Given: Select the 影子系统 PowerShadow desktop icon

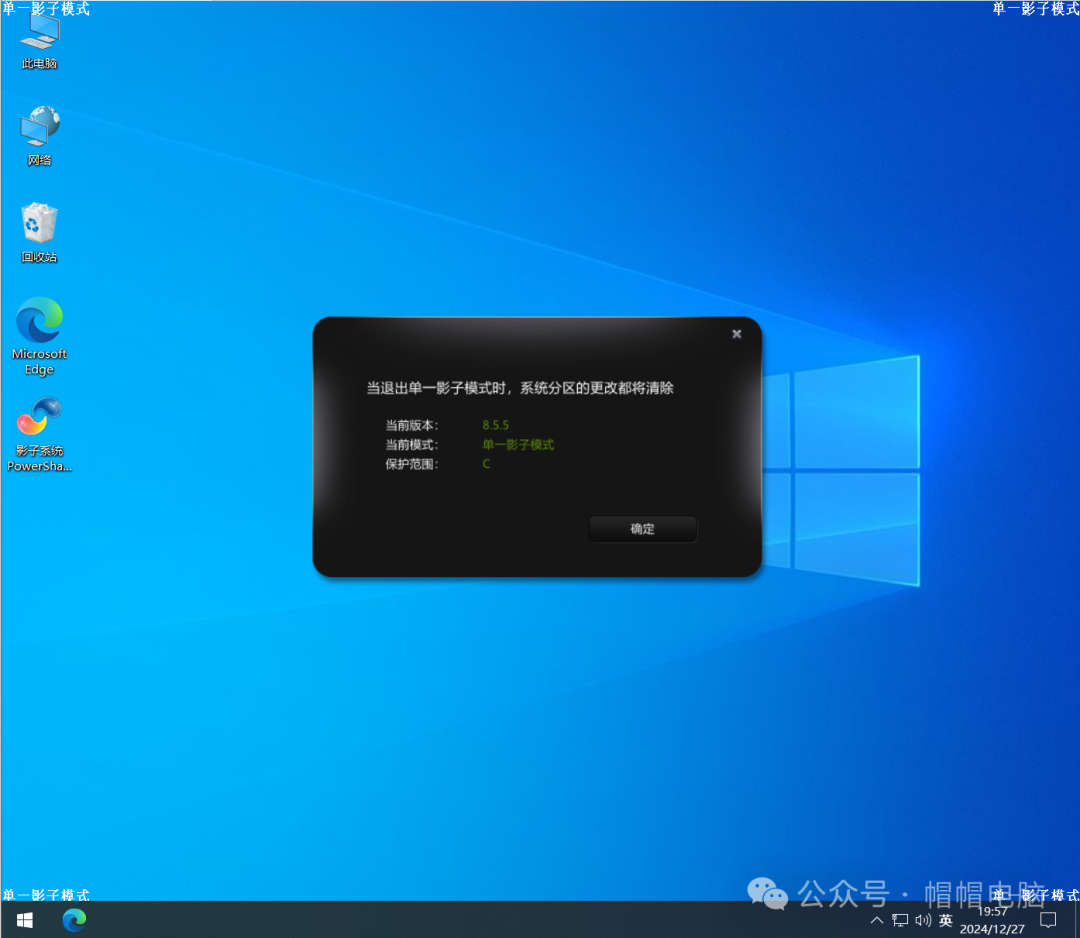Looking at the screenshot, I should tap(40, 432).
